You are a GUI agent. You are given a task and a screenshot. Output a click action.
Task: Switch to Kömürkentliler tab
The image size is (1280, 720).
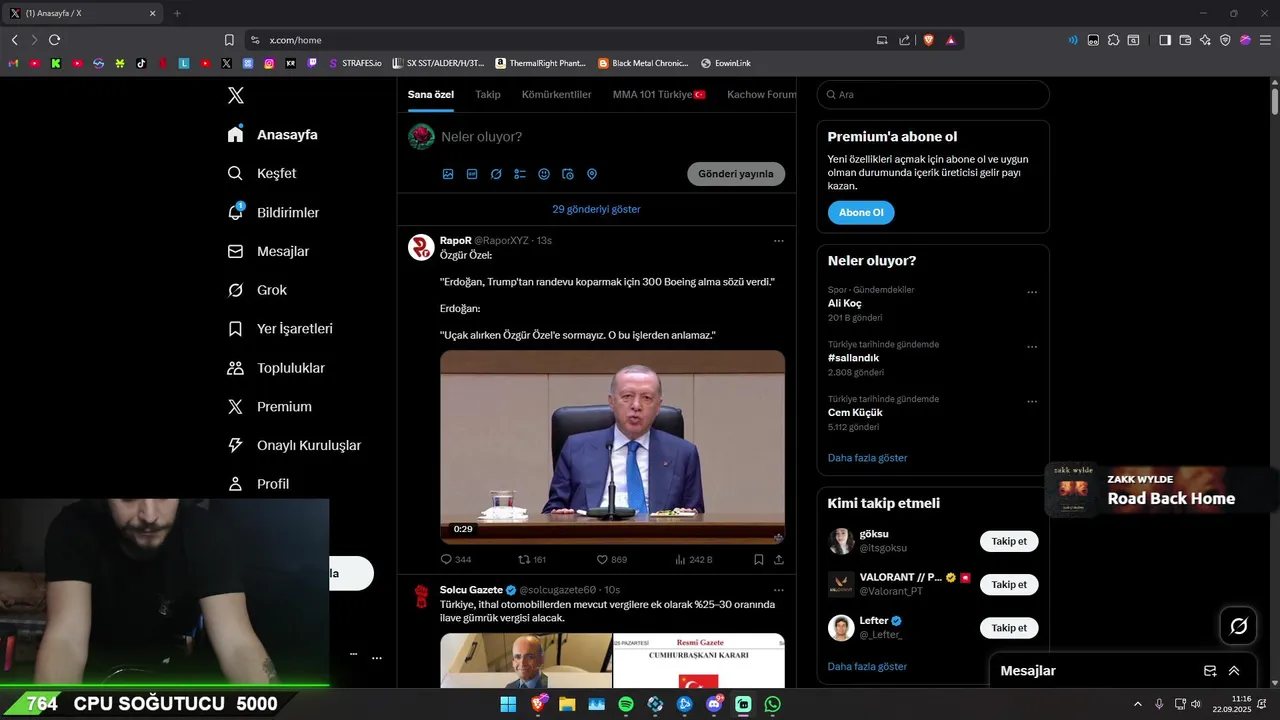point(556,95)
